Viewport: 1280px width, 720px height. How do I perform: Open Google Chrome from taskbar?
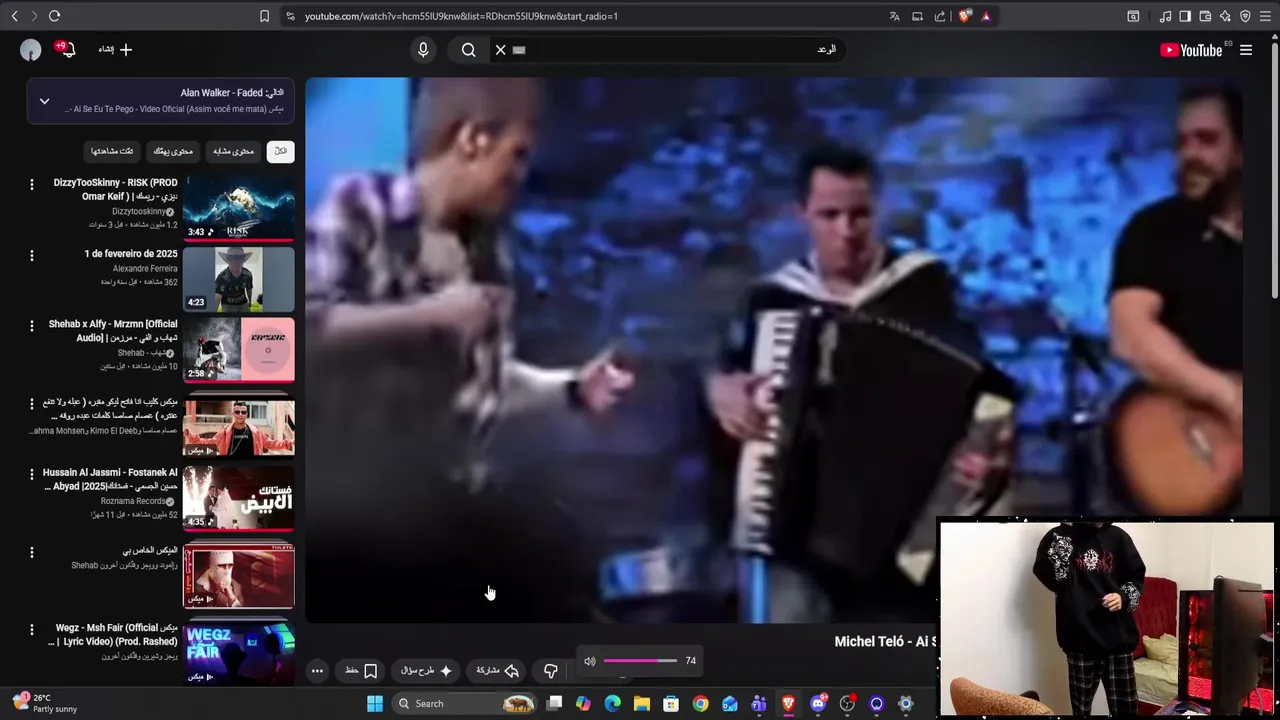pyautogui.click(x=700, y=704)
